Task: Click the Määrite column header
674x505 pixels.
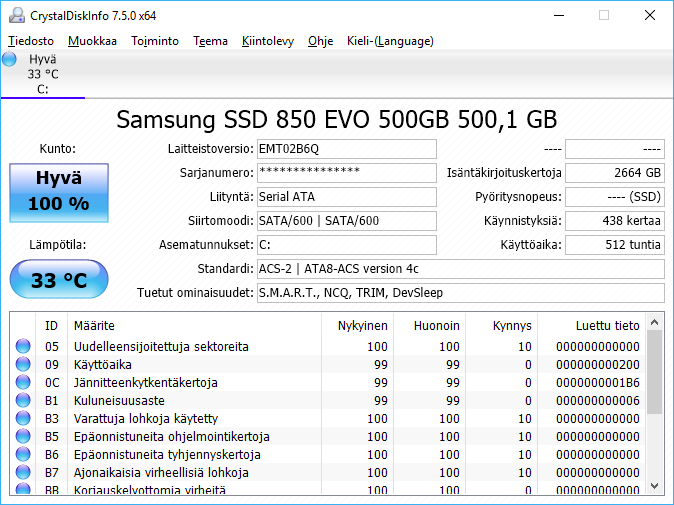Action: pyautogui.click(x=194, y=326)
